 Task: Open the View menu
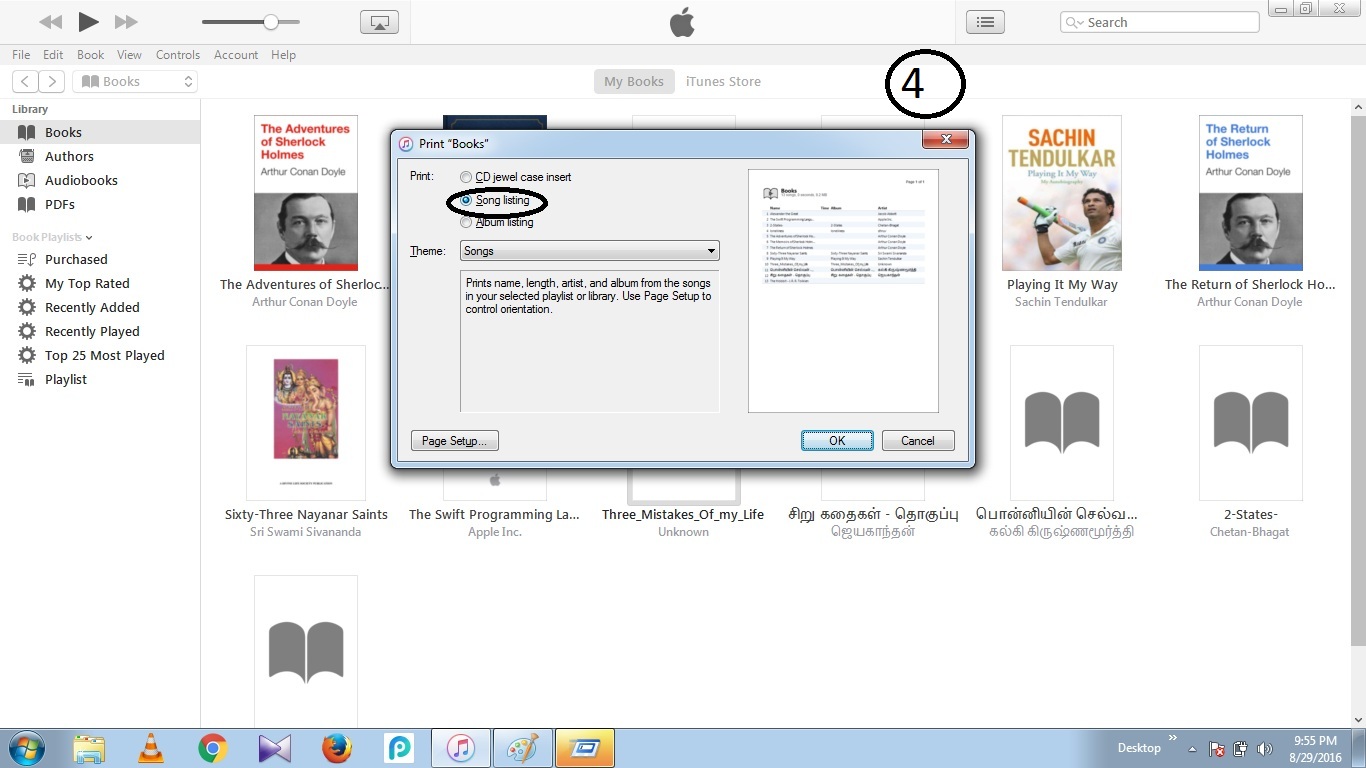point(129,55)
